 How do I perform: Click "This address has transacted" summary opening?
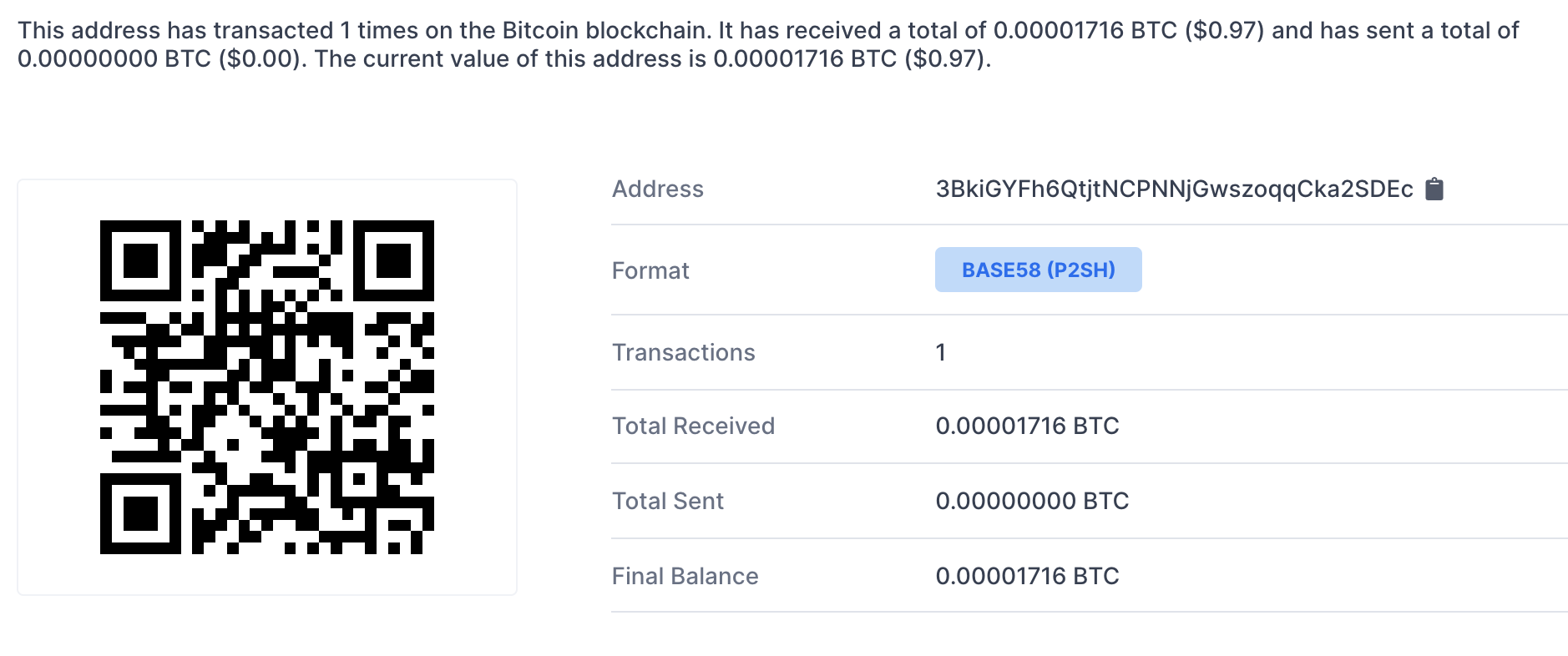(175, 31)
